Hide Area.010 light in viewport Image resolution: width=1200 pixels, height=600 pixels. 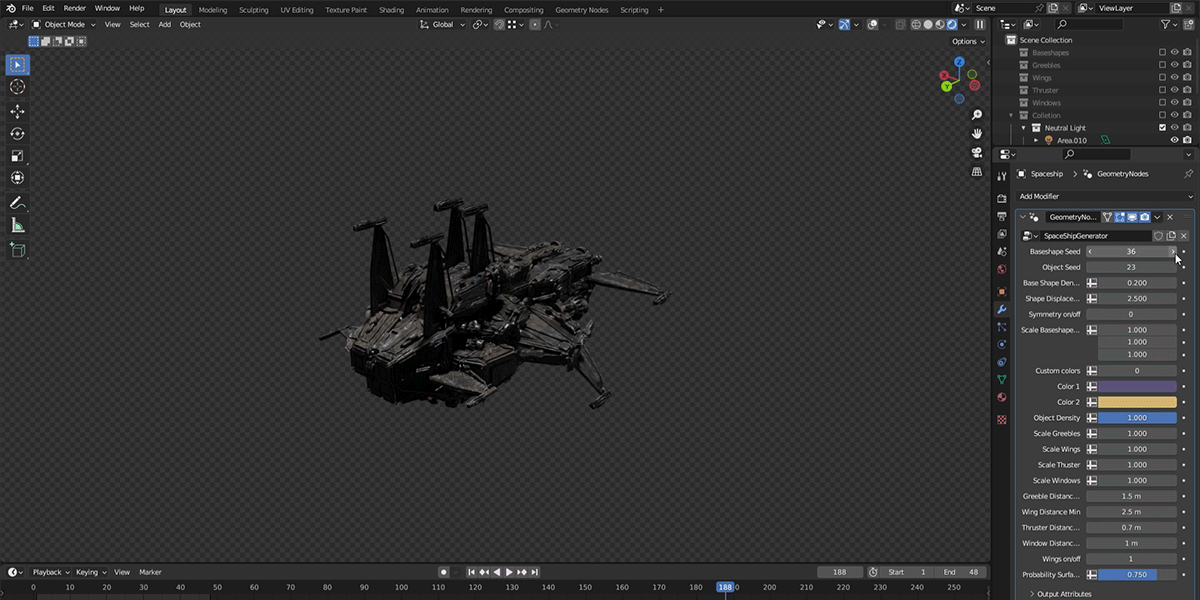[x=1174, y=140]
